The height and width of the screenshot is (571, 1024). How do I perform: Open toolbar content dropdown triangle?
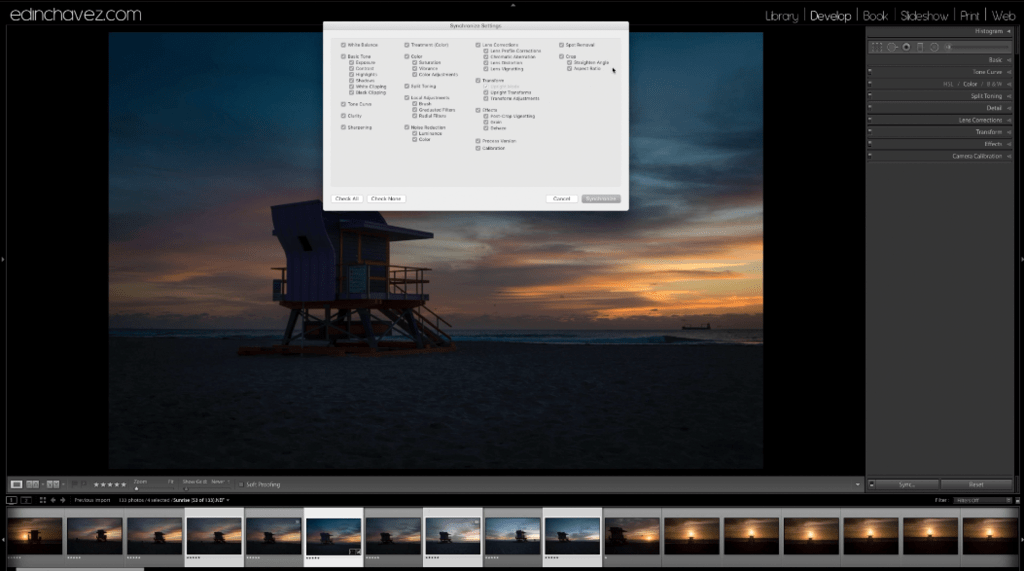point(857,485)
